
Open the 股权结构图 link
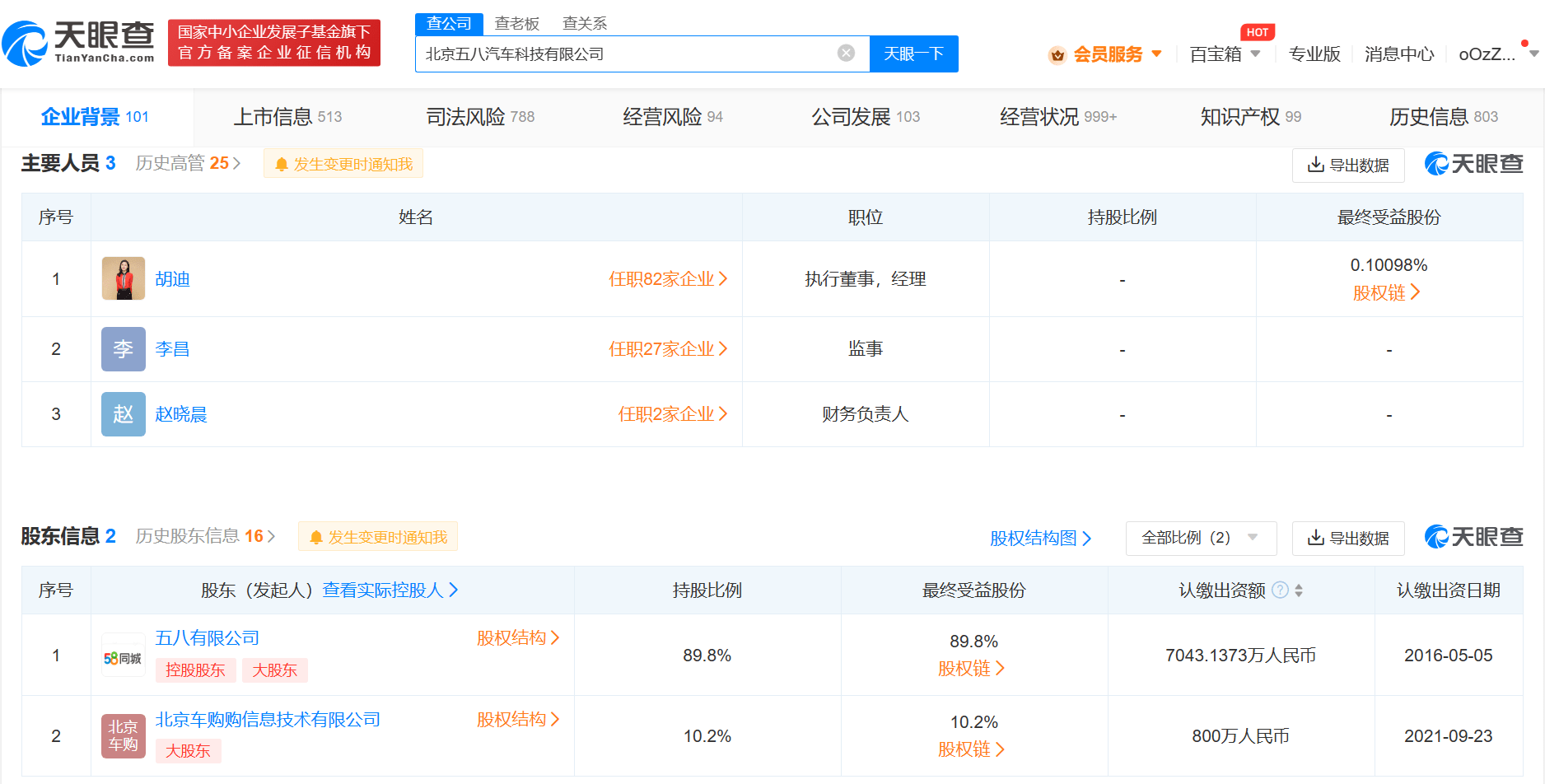1040,539
